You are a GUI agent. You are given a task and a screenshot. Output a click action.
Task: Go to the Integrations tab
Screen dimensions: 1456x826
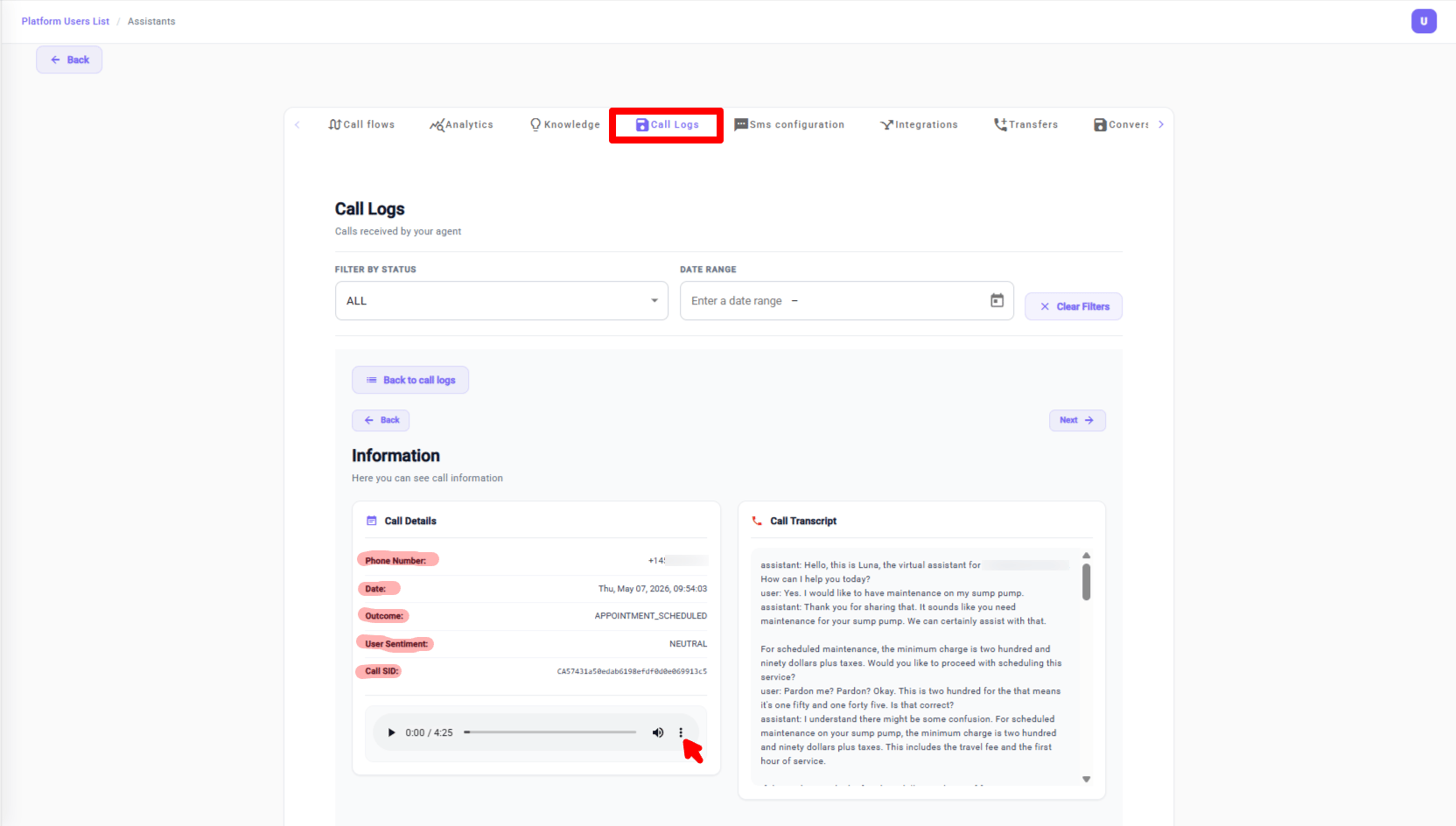919,125
